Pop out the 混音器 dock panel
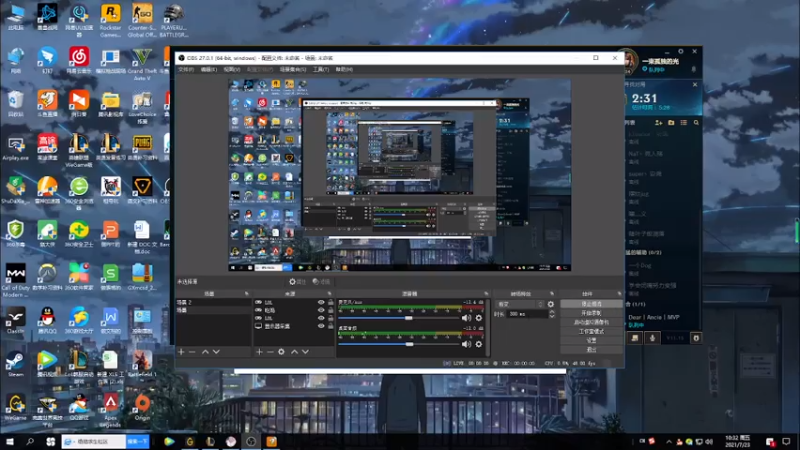 (486, 294)
